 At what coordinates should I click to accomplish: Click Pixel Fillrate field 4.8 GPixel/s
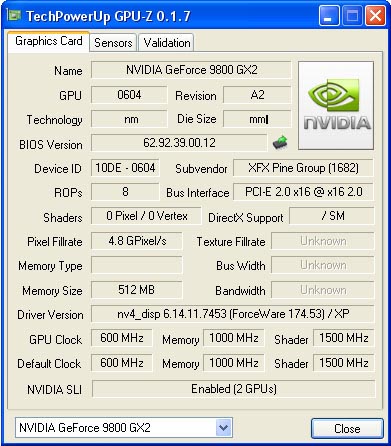point(137,241)
